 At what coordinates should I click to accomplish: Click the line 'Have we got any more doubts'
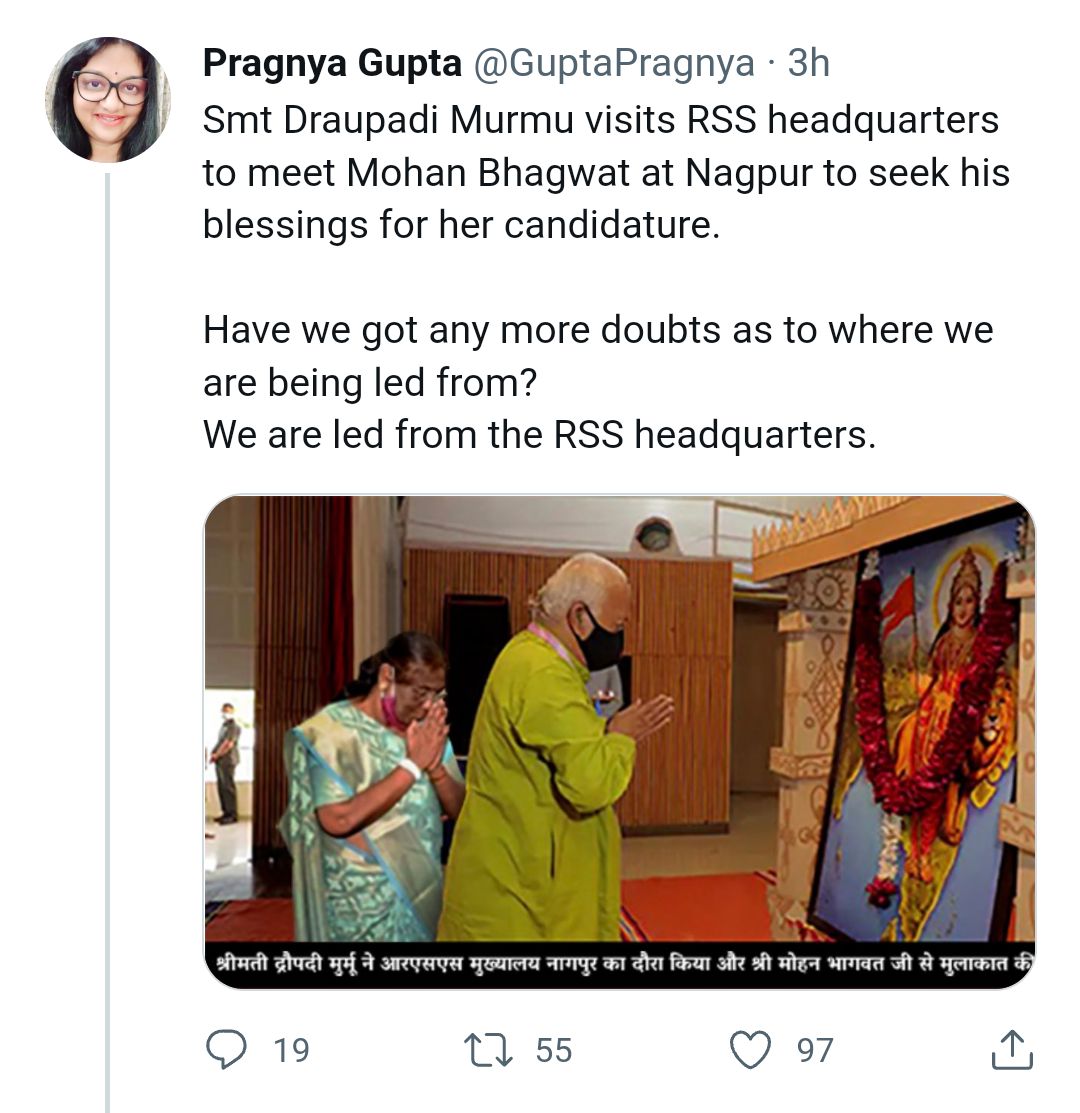(x=597, y=330)
